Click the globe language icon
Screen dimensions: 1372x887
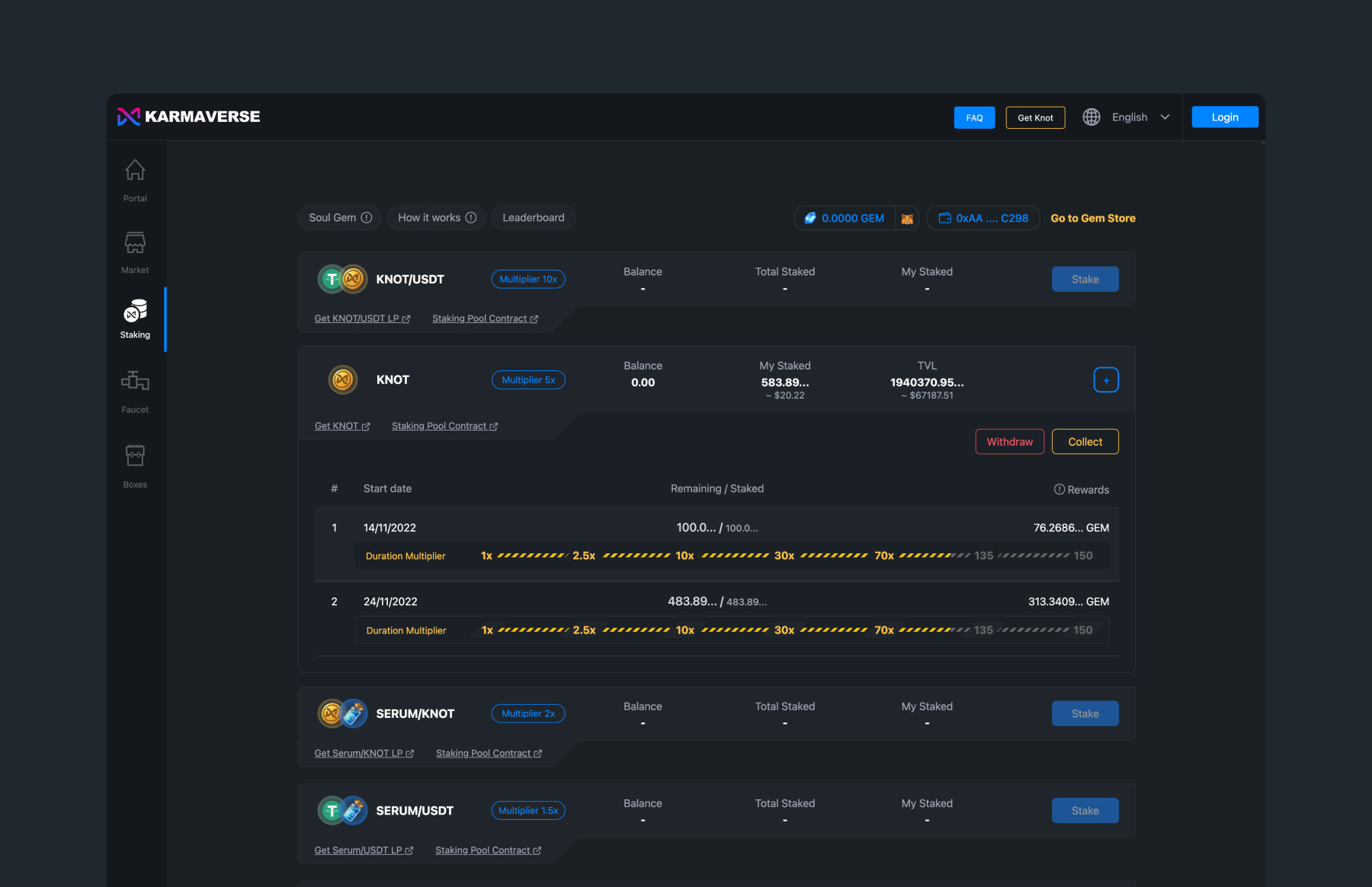point(1092,117)
